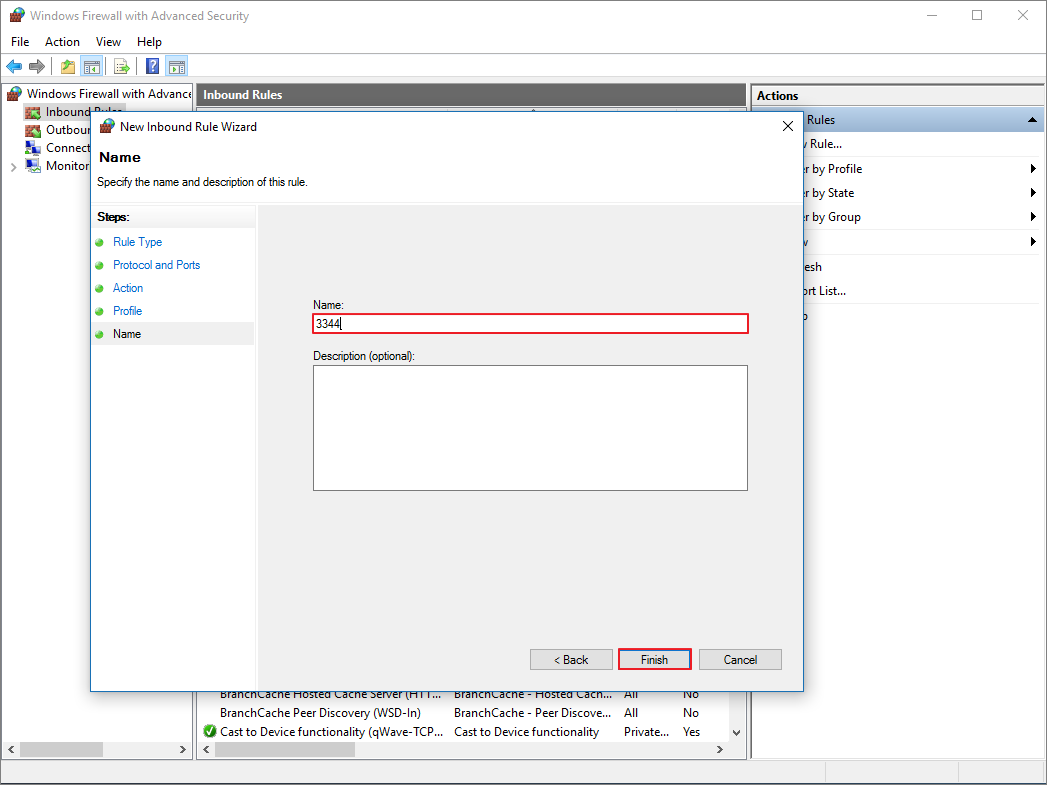Click the Back arrow toolbar icon
This screenshot has width=1047, height=785.
click(x=14, y=66)
